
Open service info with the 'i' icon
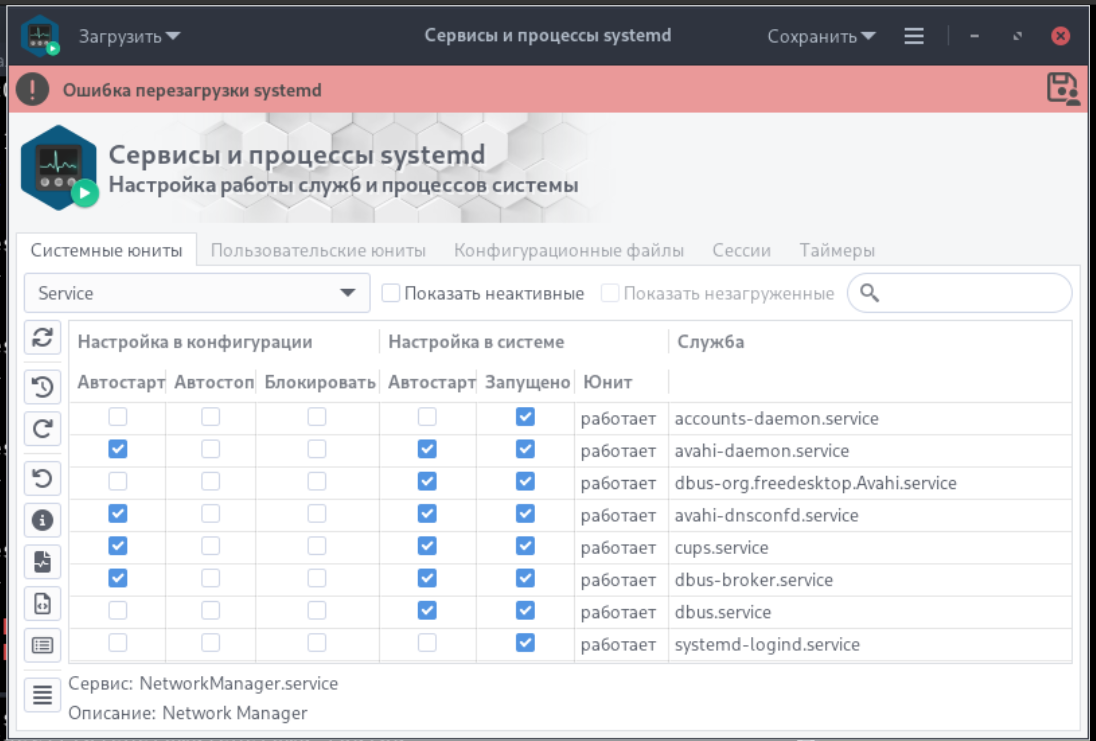(x=42, y=520)
